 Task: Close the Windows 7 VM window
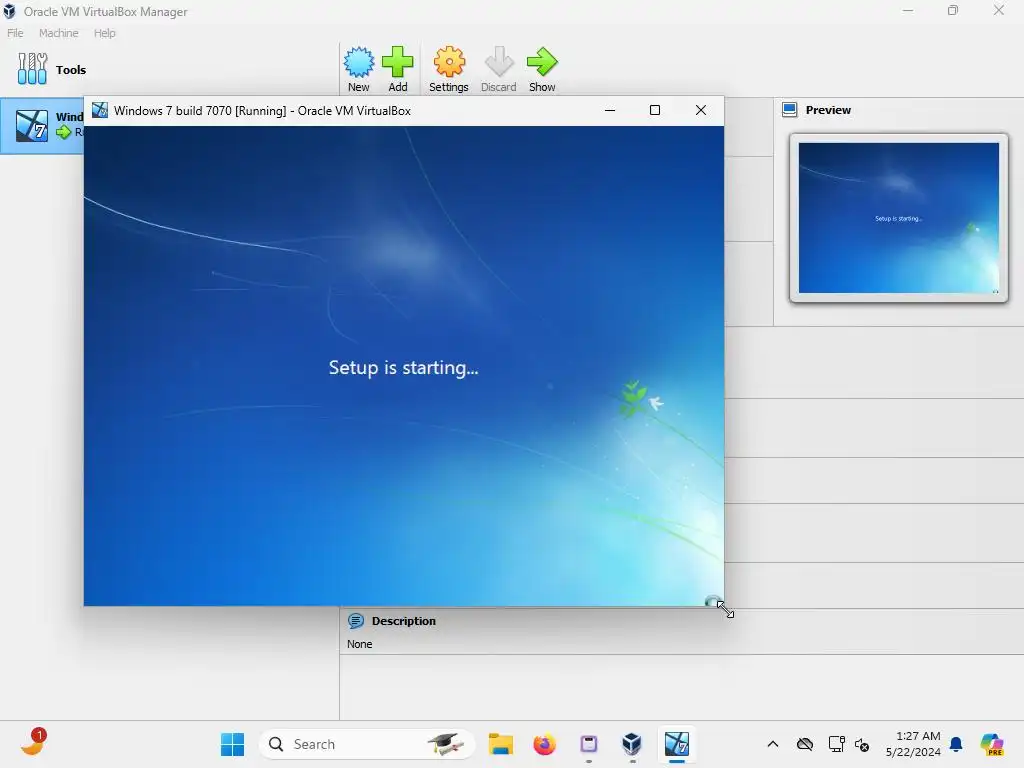point(701,110)
